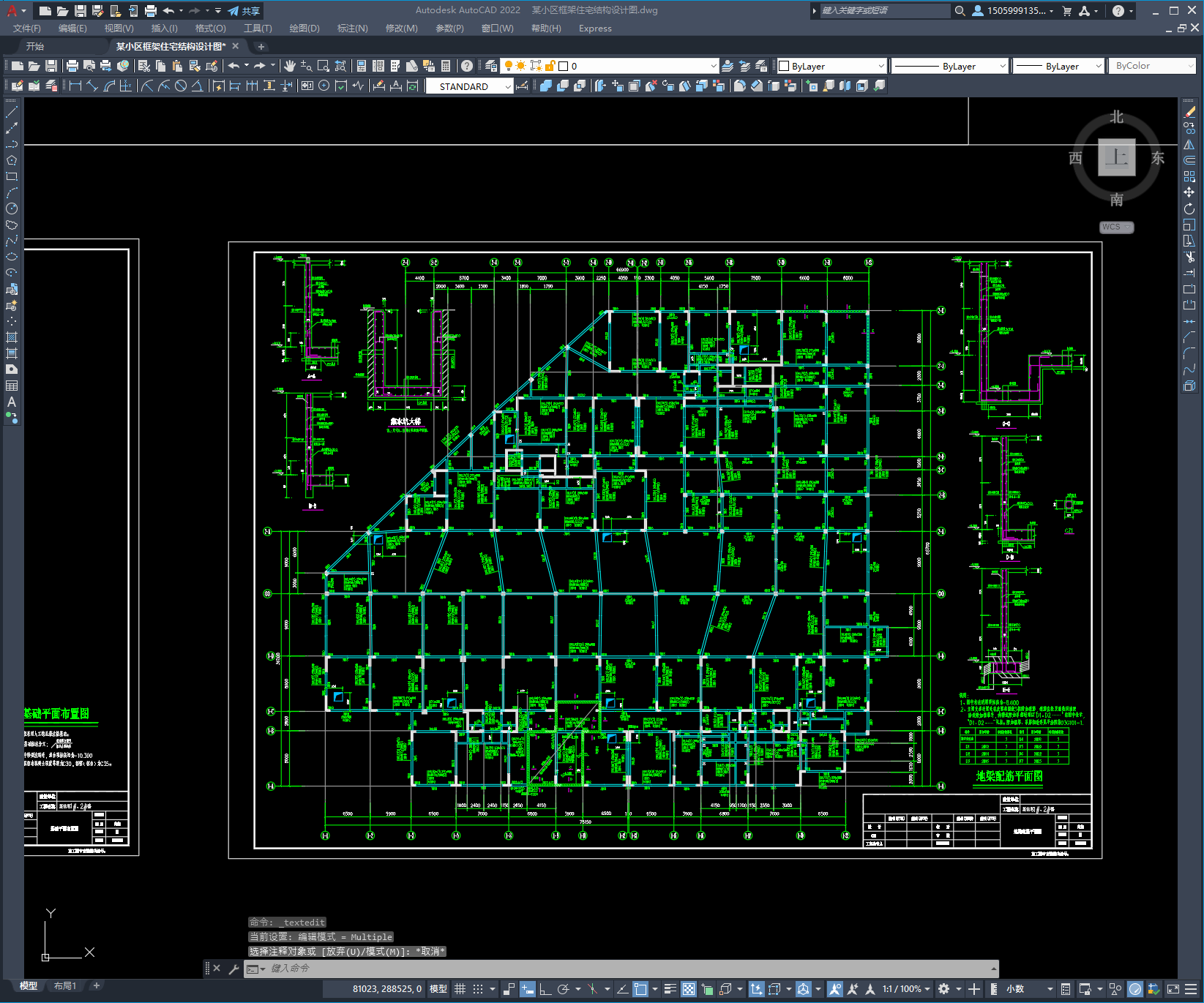Select the Pan hand tool
The width and height of the screenshot is (1204, 1003).
pyautogui.click(x=290, y=66)
